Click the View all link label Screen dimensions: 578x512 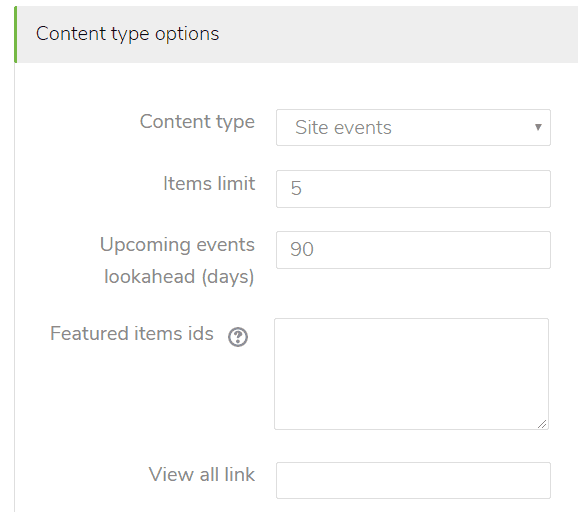(202, 474)
